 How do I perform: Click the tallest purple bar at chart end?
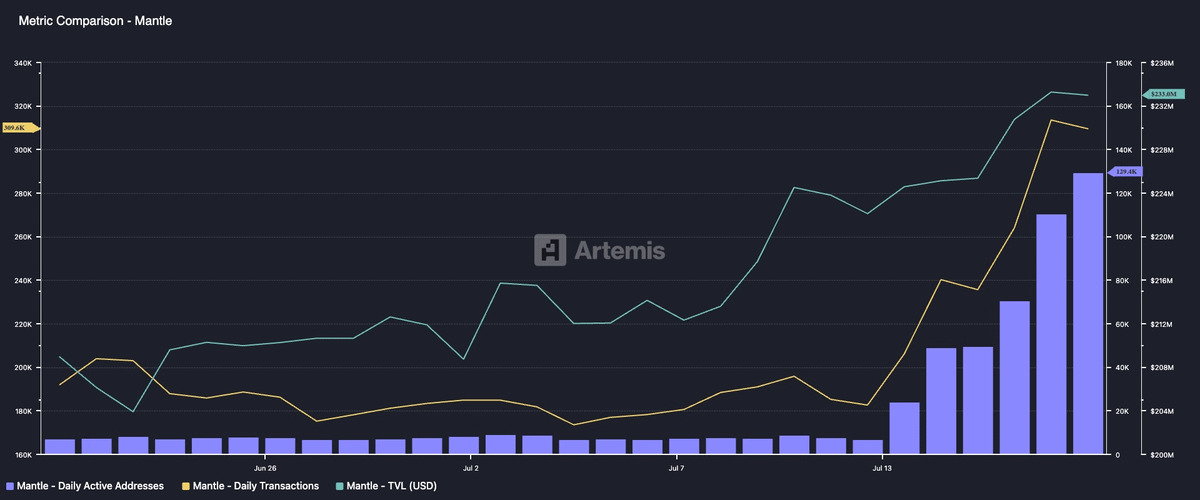(1088, 314)
